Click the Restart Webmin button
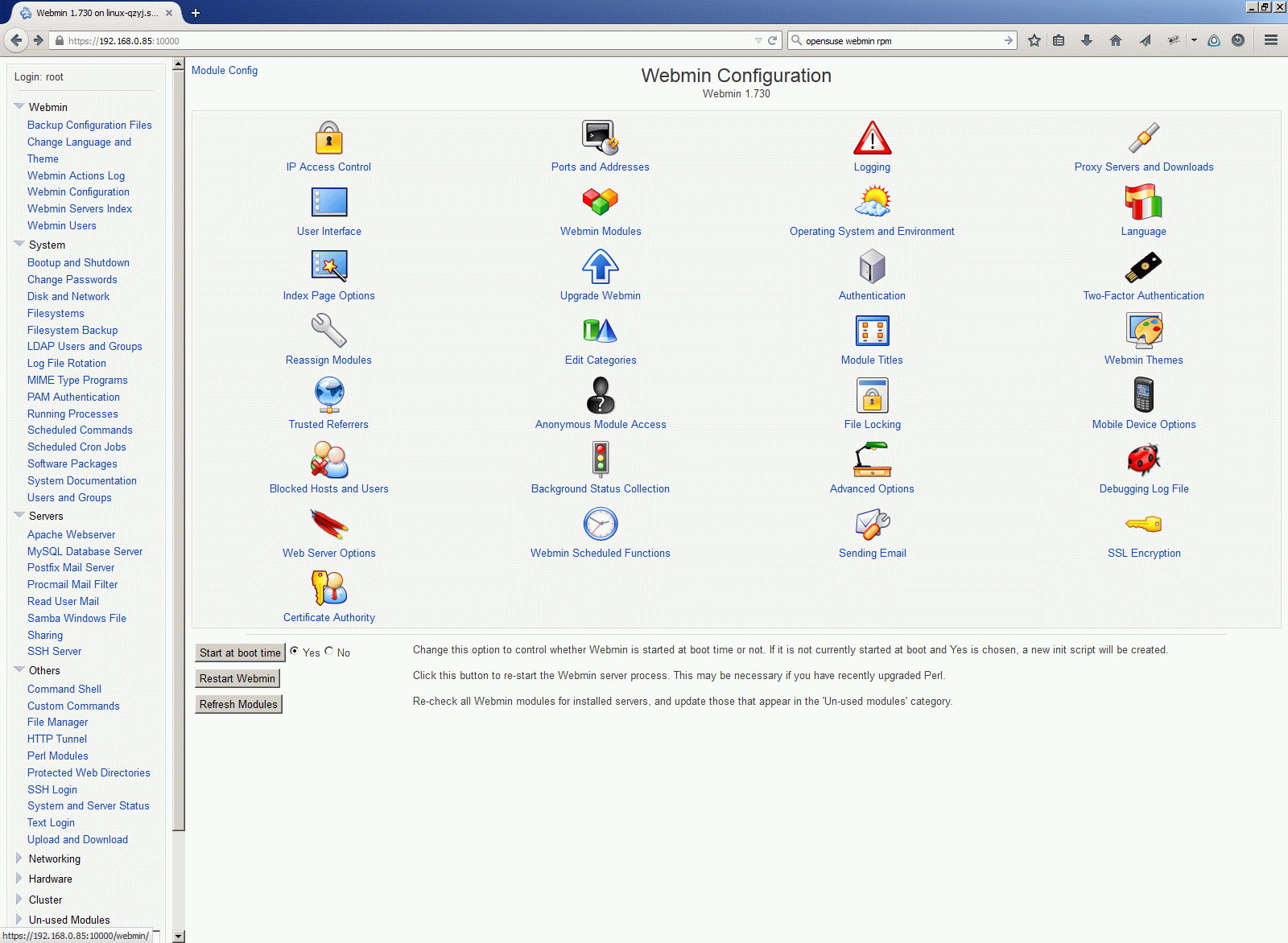 pyautogui.click(x=237, y=678)
